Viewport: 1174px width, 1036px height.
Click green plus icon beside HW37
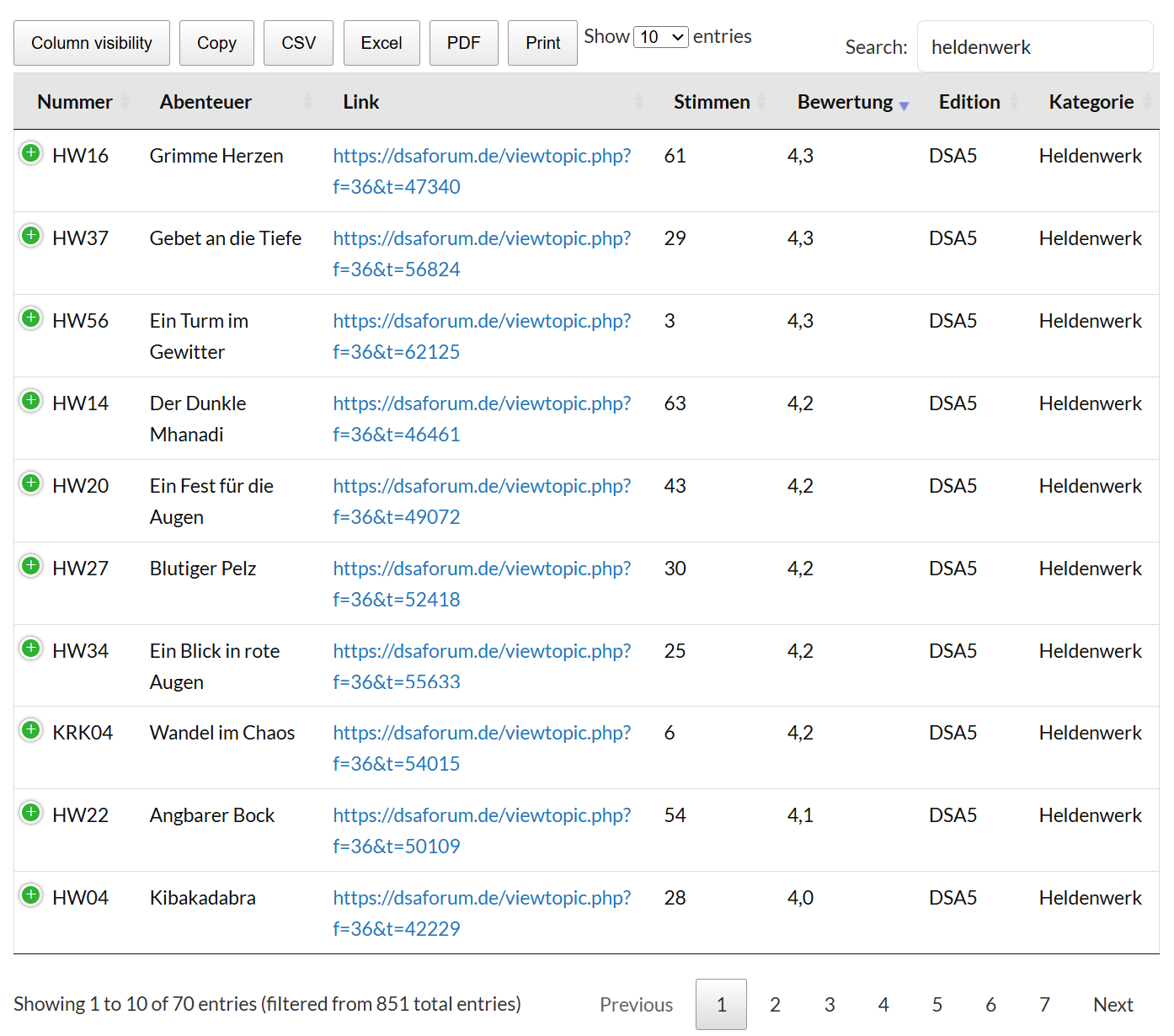31,236
